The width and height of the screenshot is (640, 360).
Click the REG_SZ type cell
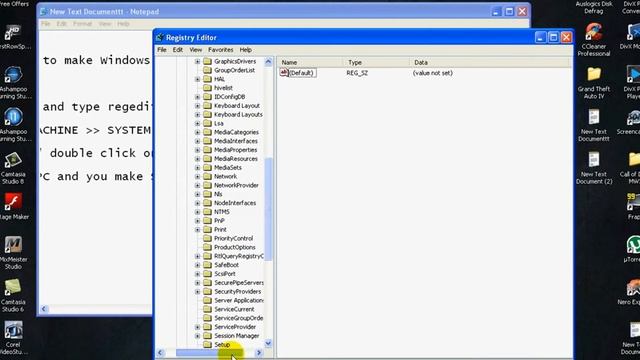tap(357, 73)
